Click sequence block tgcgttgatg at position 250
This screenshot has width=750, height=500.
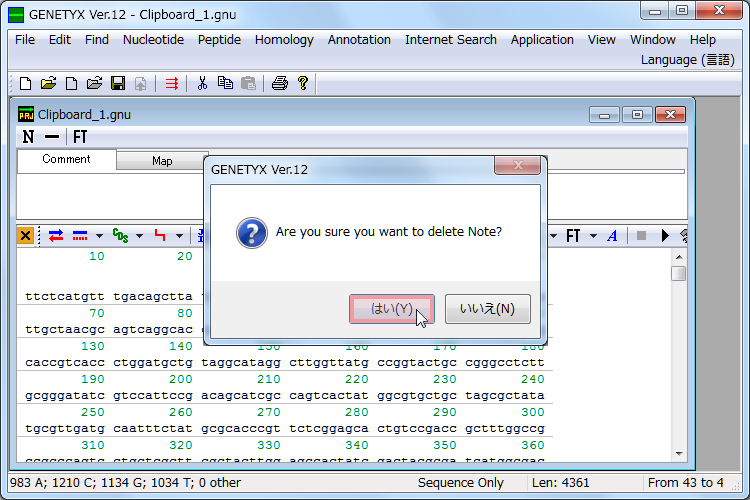(x=65, y=429)
